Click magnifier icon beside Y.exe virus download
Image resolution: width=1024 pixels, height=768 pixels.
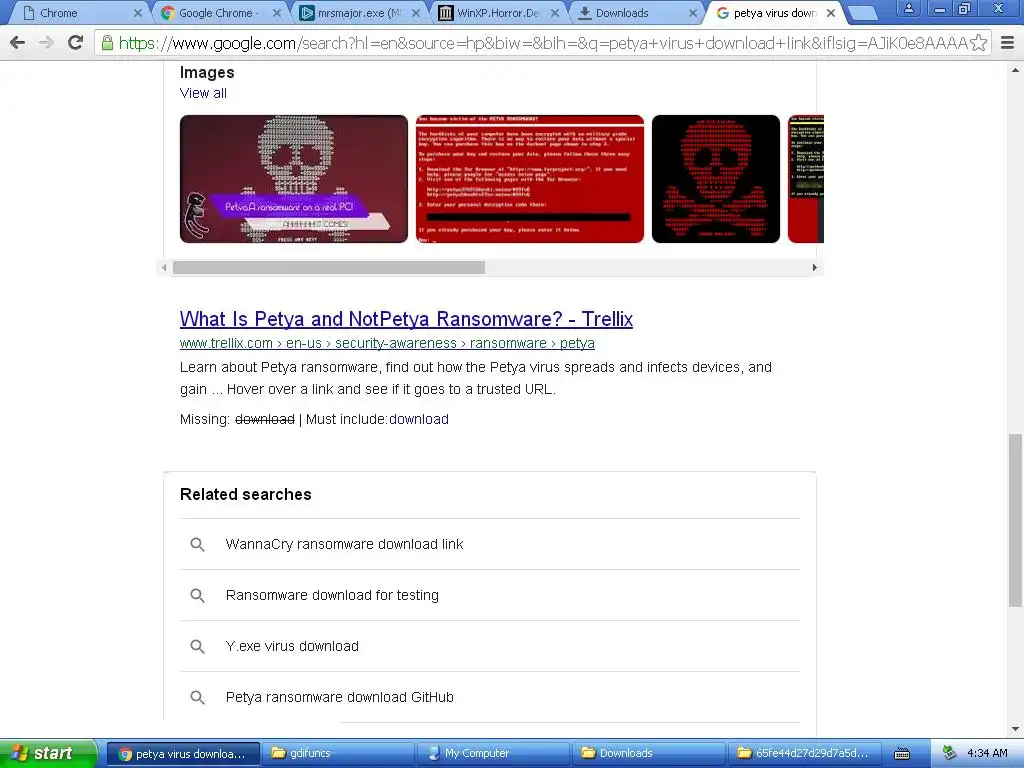197,647
